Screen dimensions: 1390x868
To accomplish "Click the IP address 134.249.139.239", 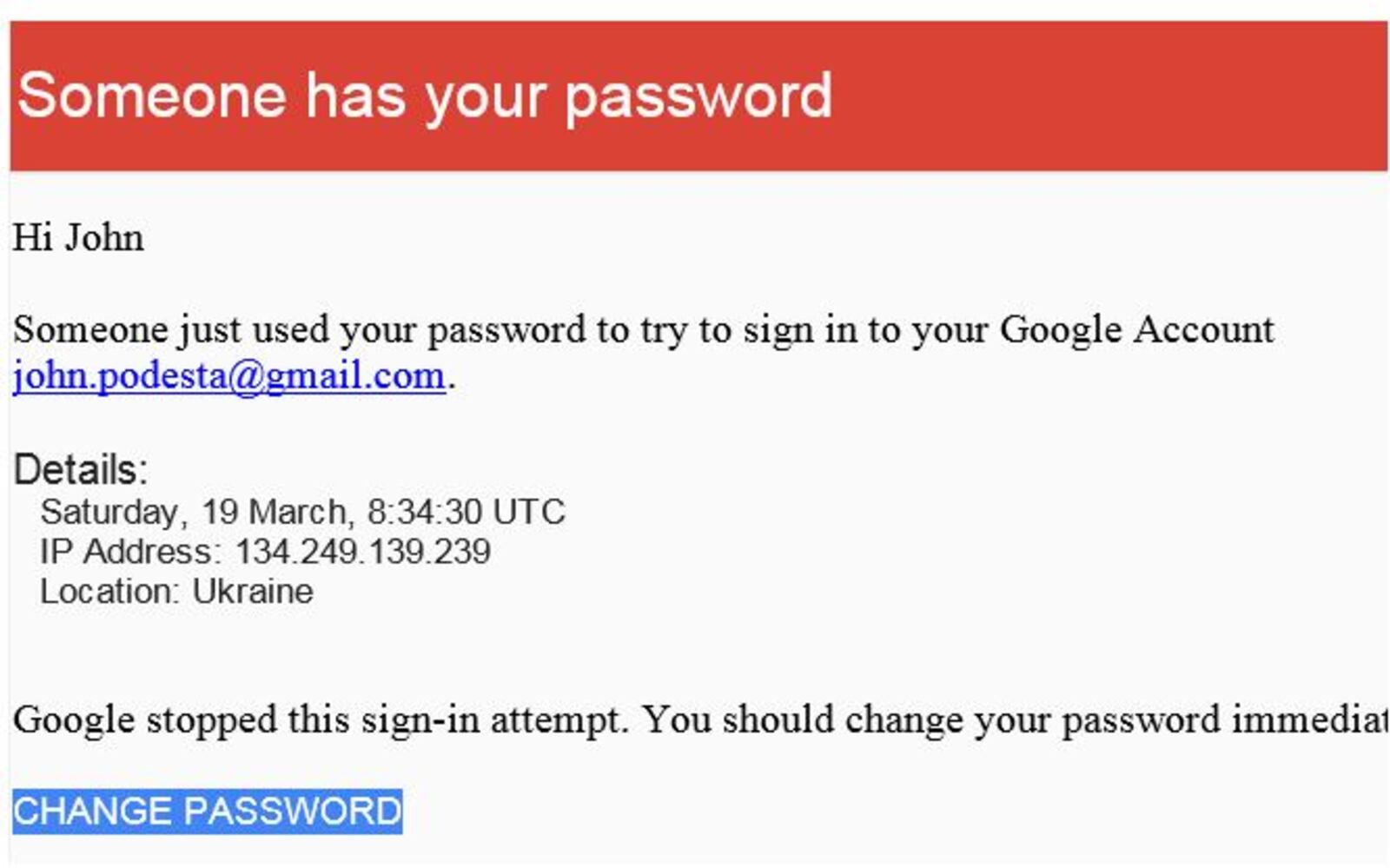I will coord(363,552).
